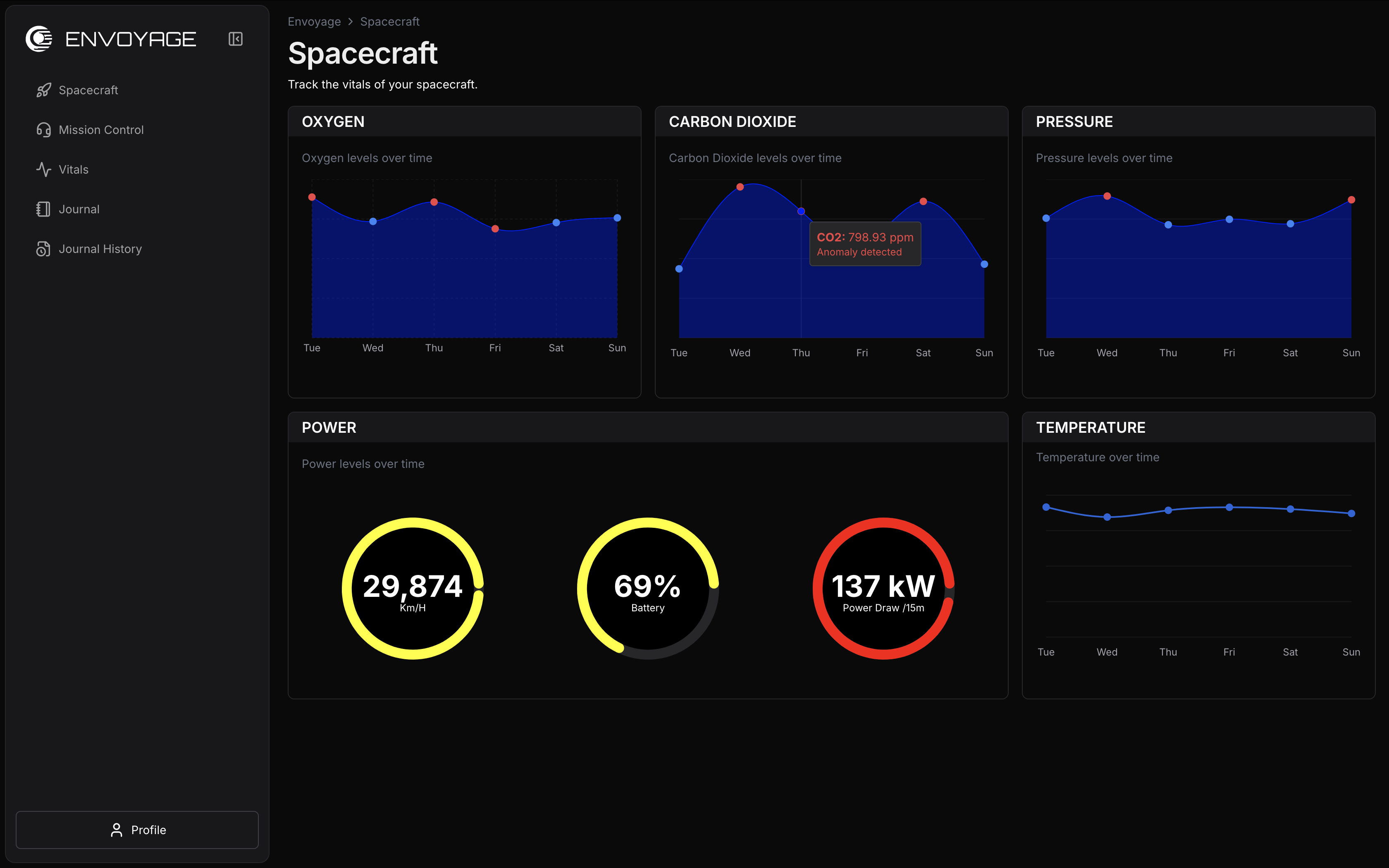Click the person icon in Profile button
This screenshot has height=868, width=1389.
coord(117,830)
